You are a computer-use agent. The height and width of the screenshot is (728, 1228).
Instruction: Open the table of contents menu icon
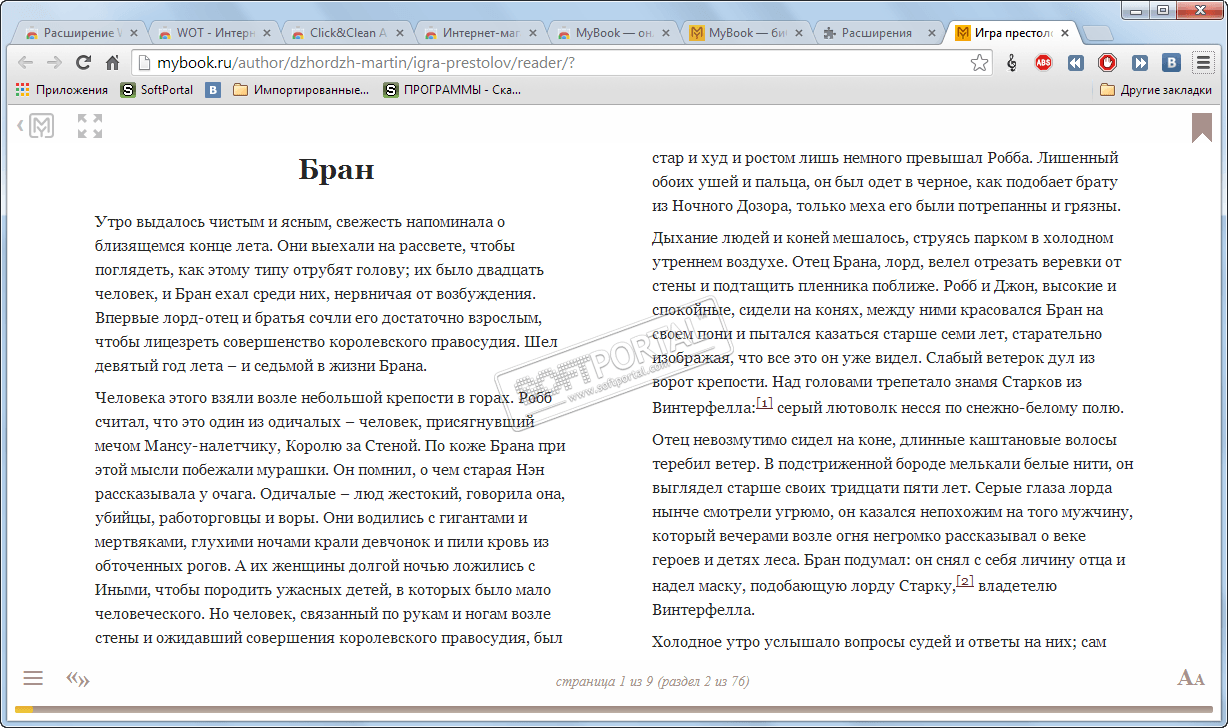click(x=33, y=679)
